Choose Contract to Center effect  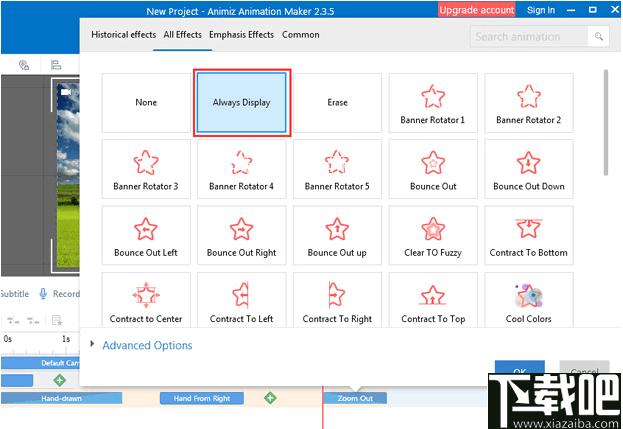(x=146, y=301)
